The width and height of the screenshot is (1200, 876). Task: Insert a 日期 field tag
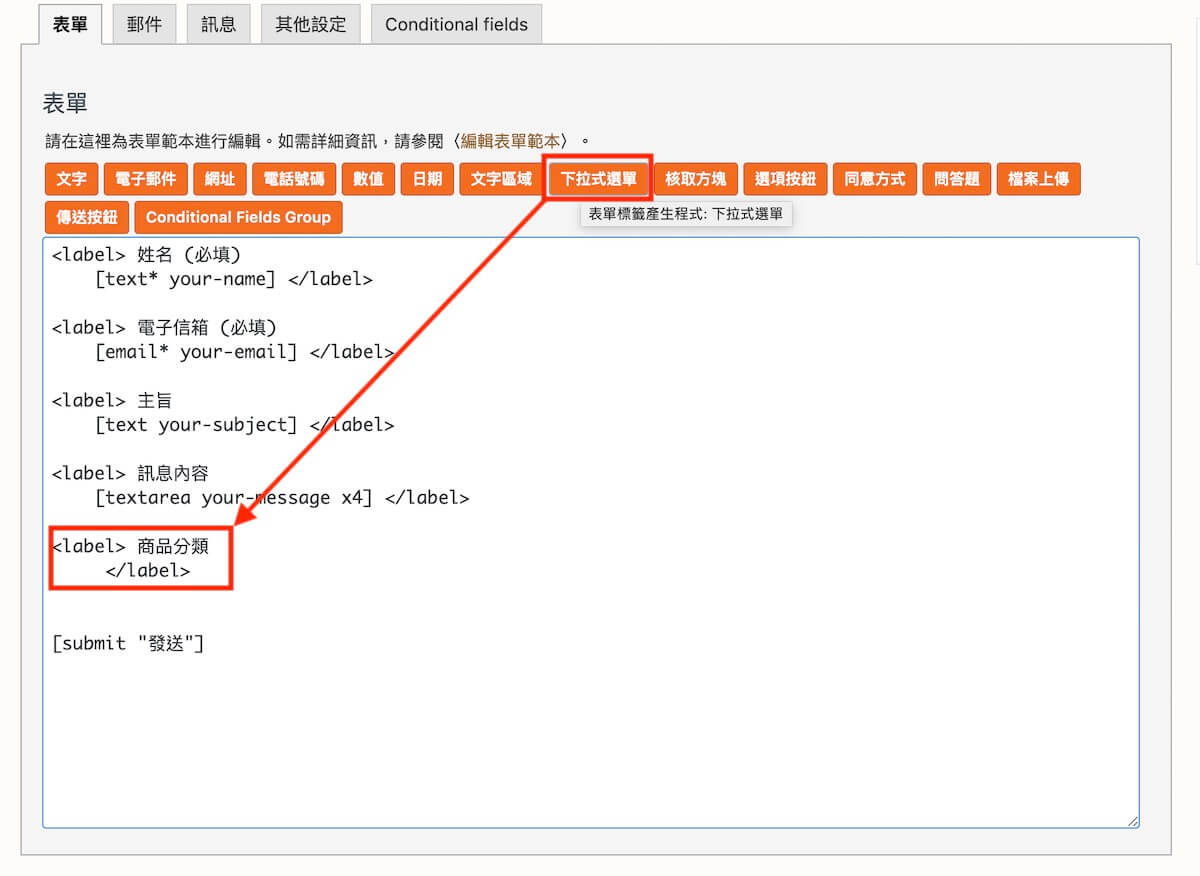[x=427, y=179]
